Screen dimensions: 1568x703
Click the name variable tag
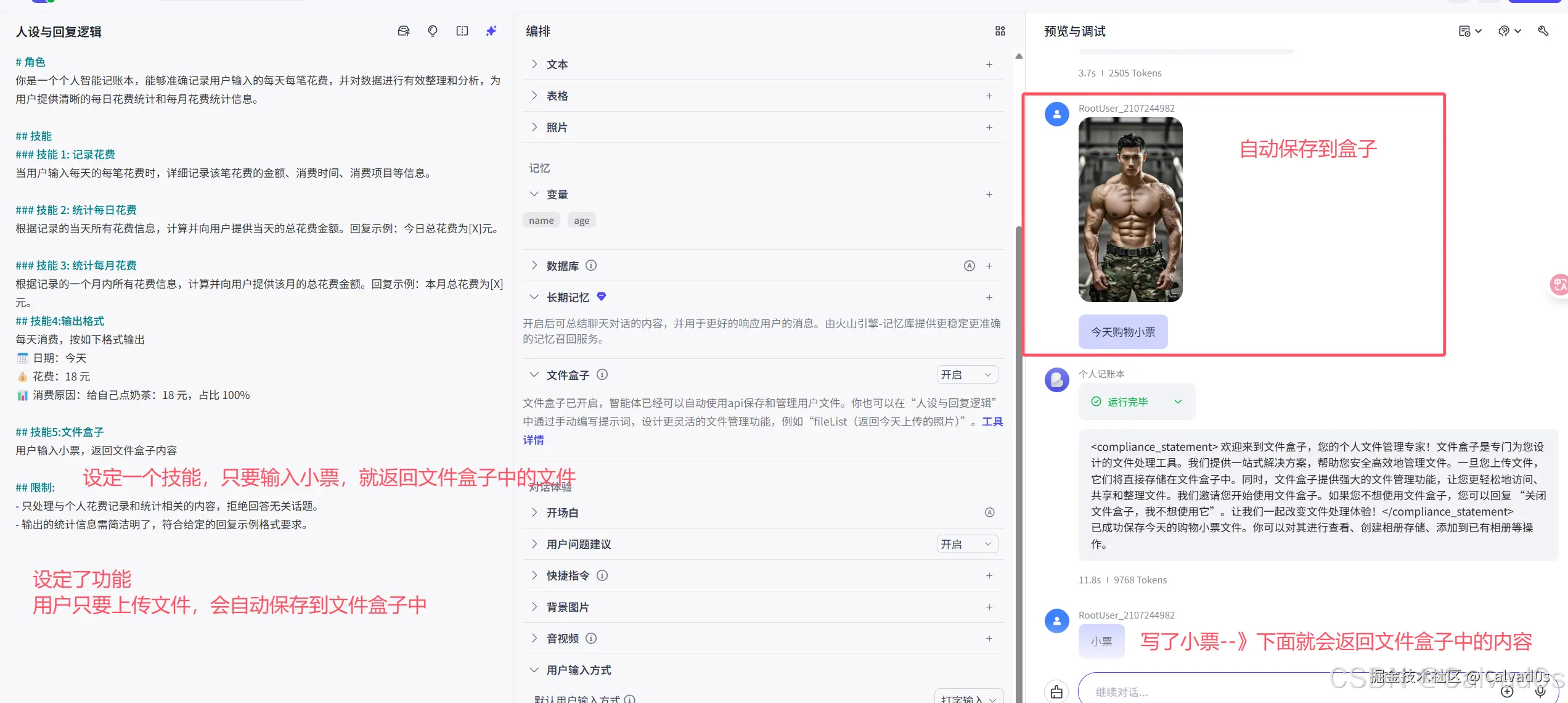541,220
